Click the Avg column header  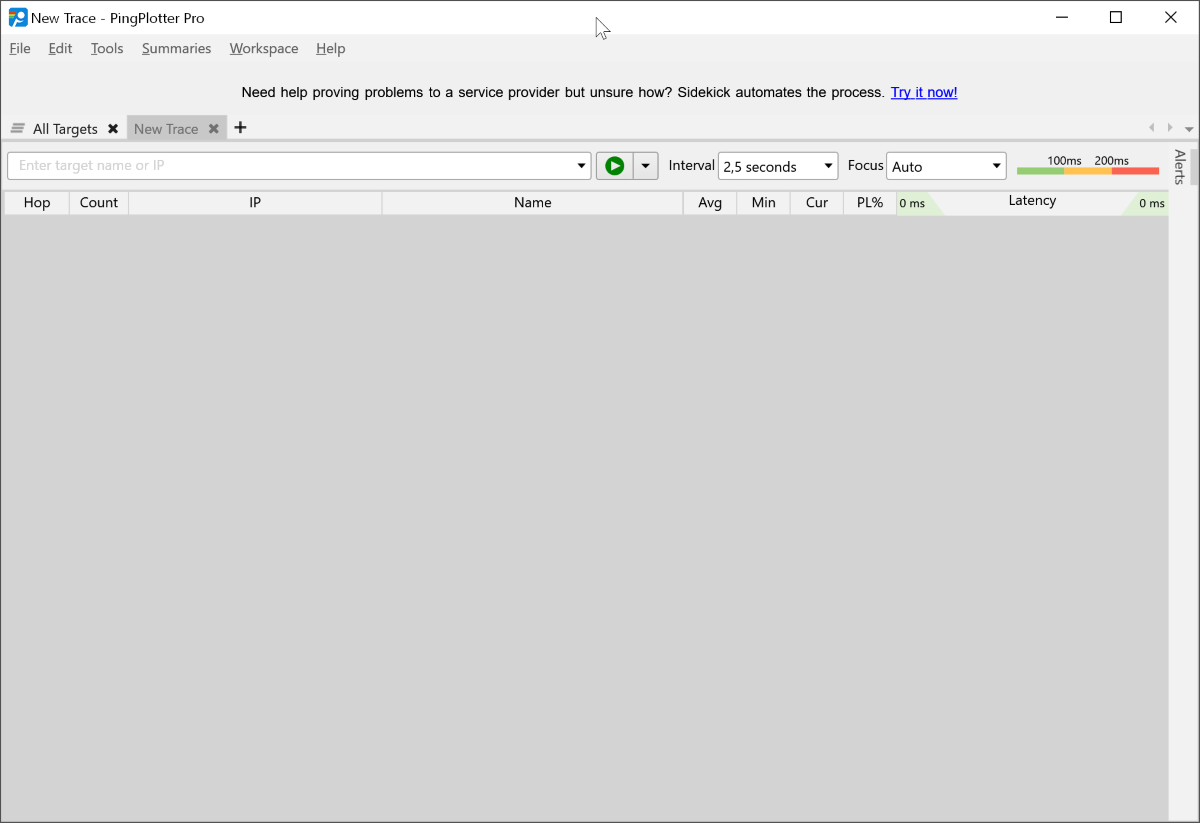(710, 202)
